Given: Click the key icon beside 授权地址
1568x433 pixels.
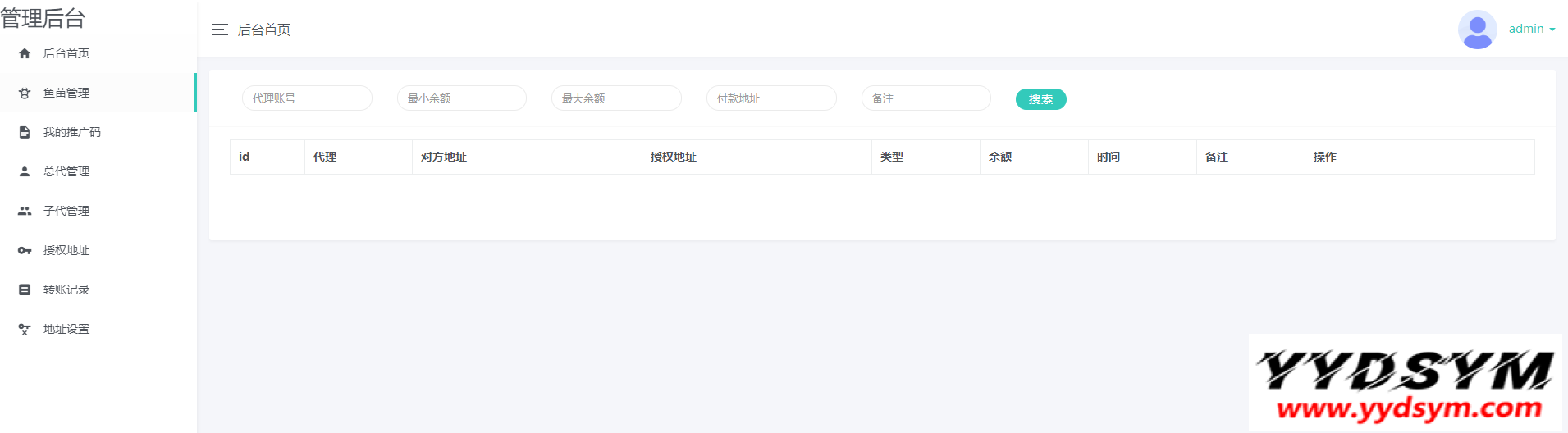Looking at the screenshot, I should tap(25, 250).
